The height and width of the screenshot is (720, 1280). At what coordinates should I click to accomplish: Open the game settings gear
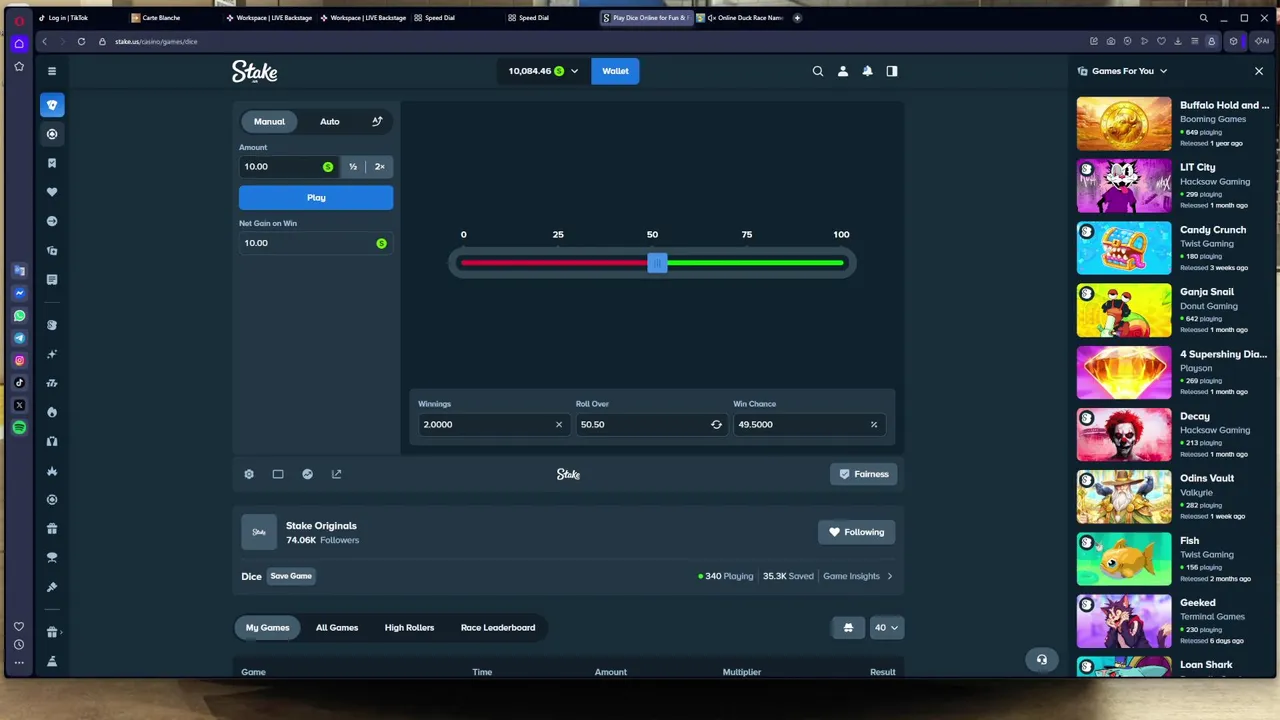point(249,474)
